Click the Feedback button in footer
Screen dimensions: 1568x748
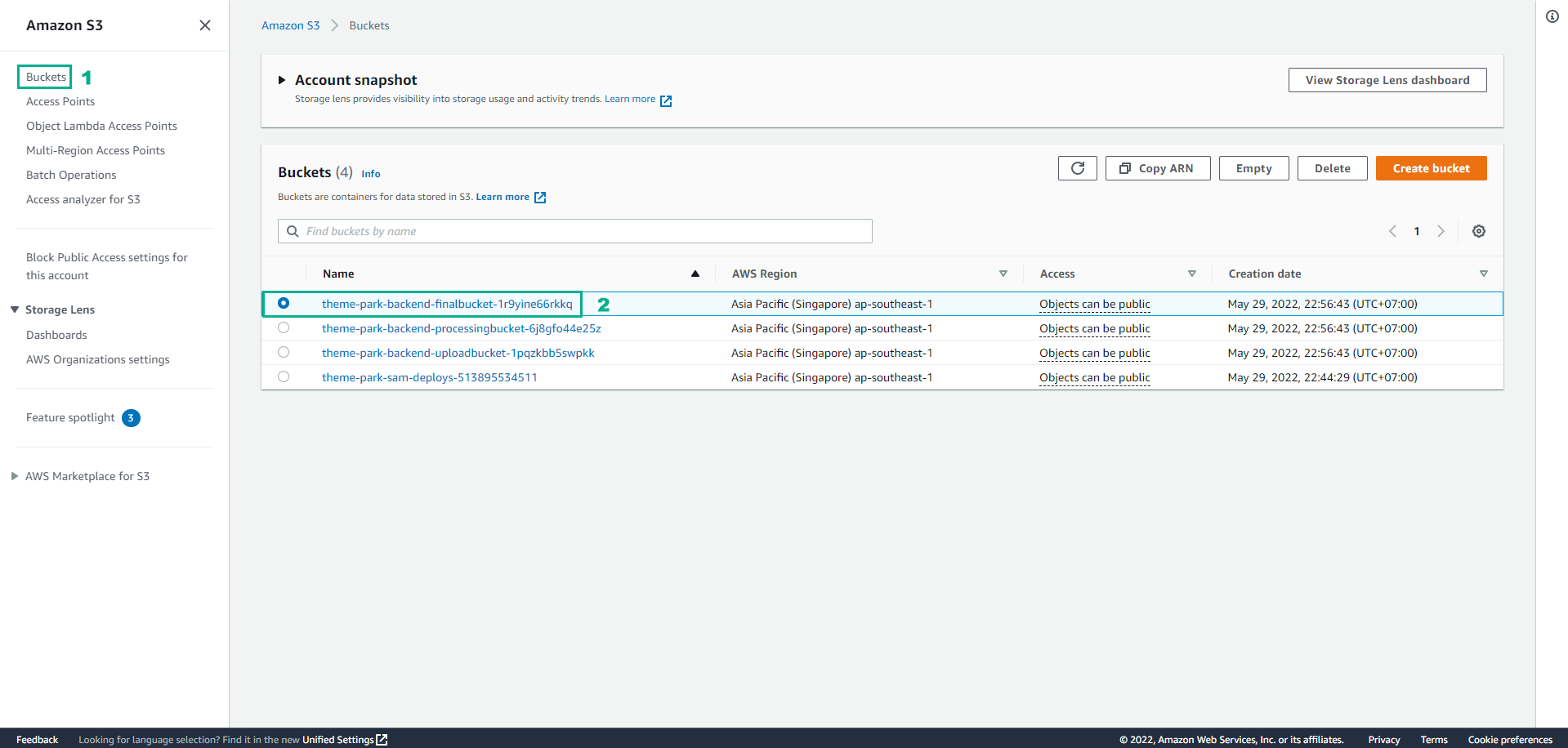[37, 740]
